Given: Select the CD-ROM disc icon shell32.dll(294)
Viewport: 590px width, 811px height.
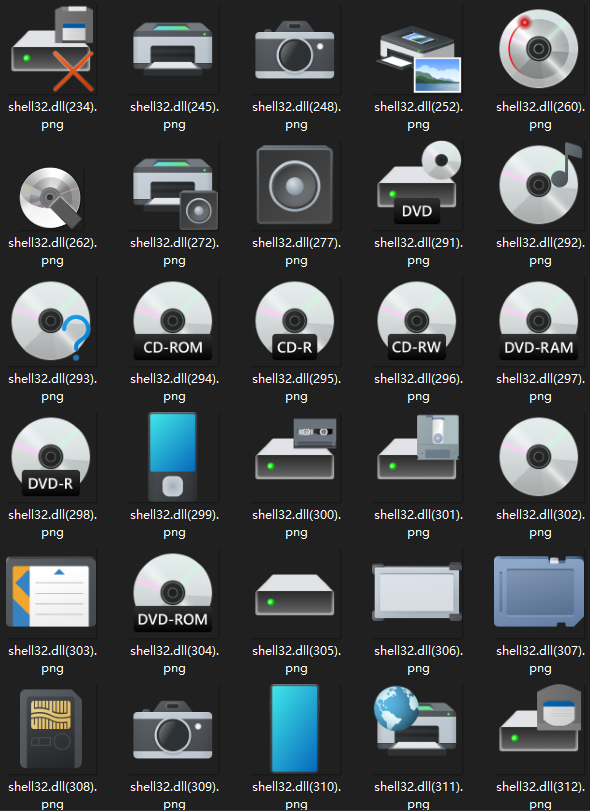Looking at the screenshot, I should pos(173,321).
